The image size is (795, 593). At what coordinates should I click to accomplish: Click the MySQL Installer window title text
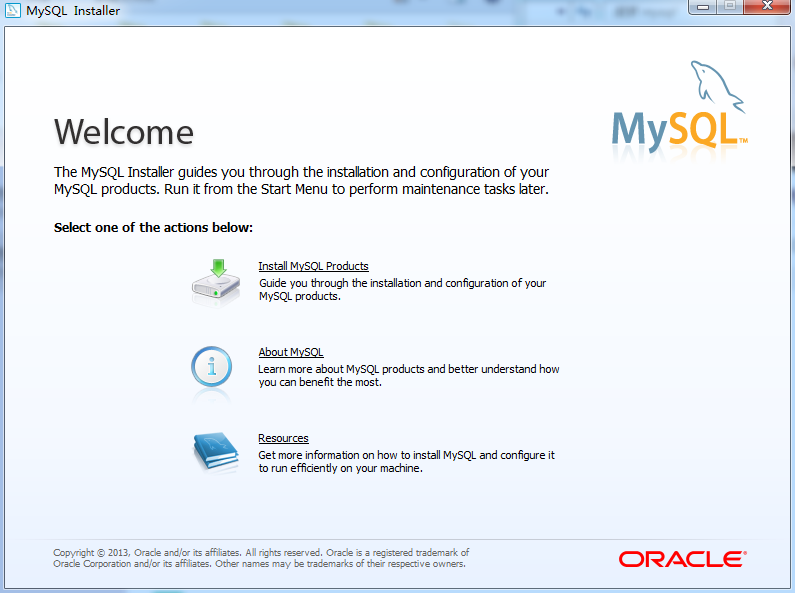click(x=73, y=11)
